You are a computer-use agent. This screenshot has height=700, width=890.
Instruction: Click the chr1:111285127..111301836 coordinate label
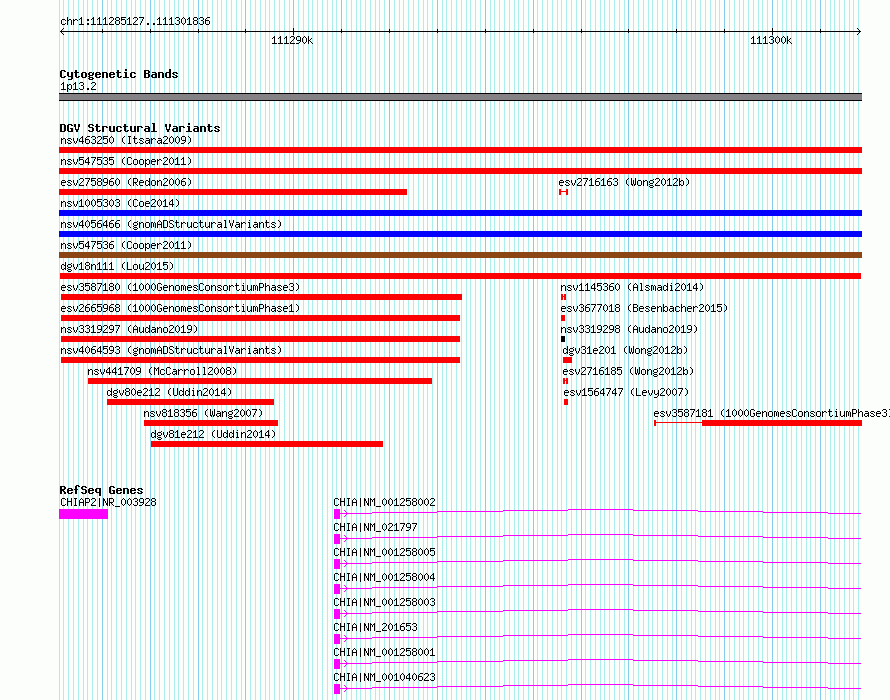[x=135, y=22]
